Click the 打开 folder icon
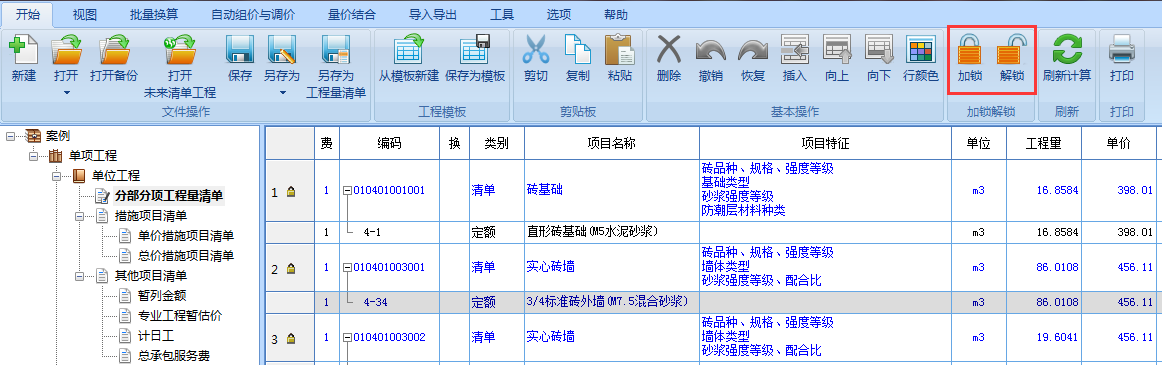The width and height of the screenshot is (1162, 365). 66,50
